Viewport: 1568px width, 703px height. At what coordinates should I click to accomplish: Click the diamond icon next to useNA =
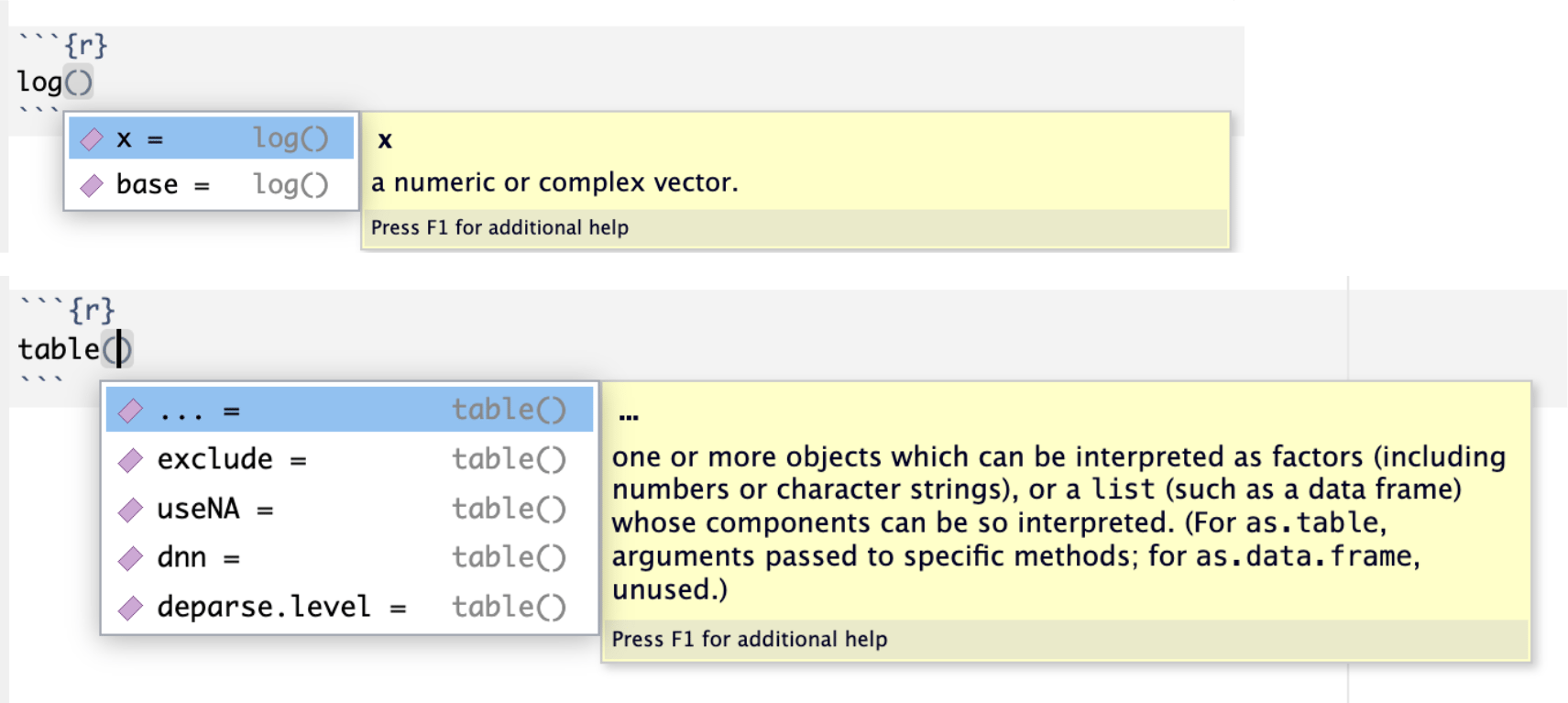pyautogui.click(x=131, y=510)
